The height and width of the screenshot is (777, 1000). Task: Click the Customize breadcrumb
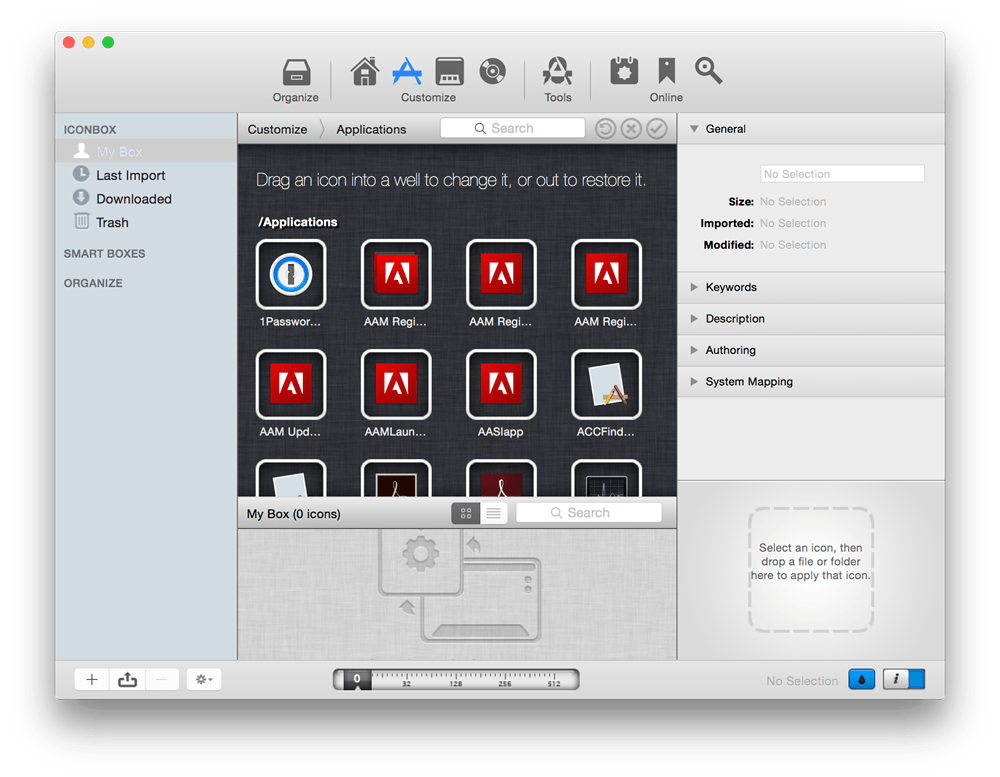pyautogui.click(x=277, y=130)
